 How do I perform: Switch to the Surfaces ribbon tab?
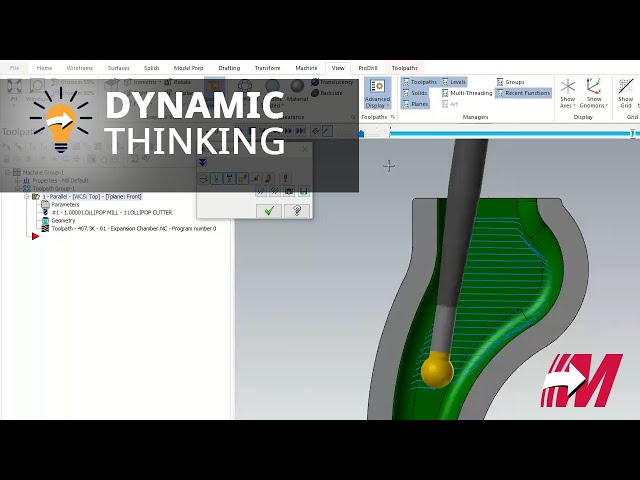(118, 68)
